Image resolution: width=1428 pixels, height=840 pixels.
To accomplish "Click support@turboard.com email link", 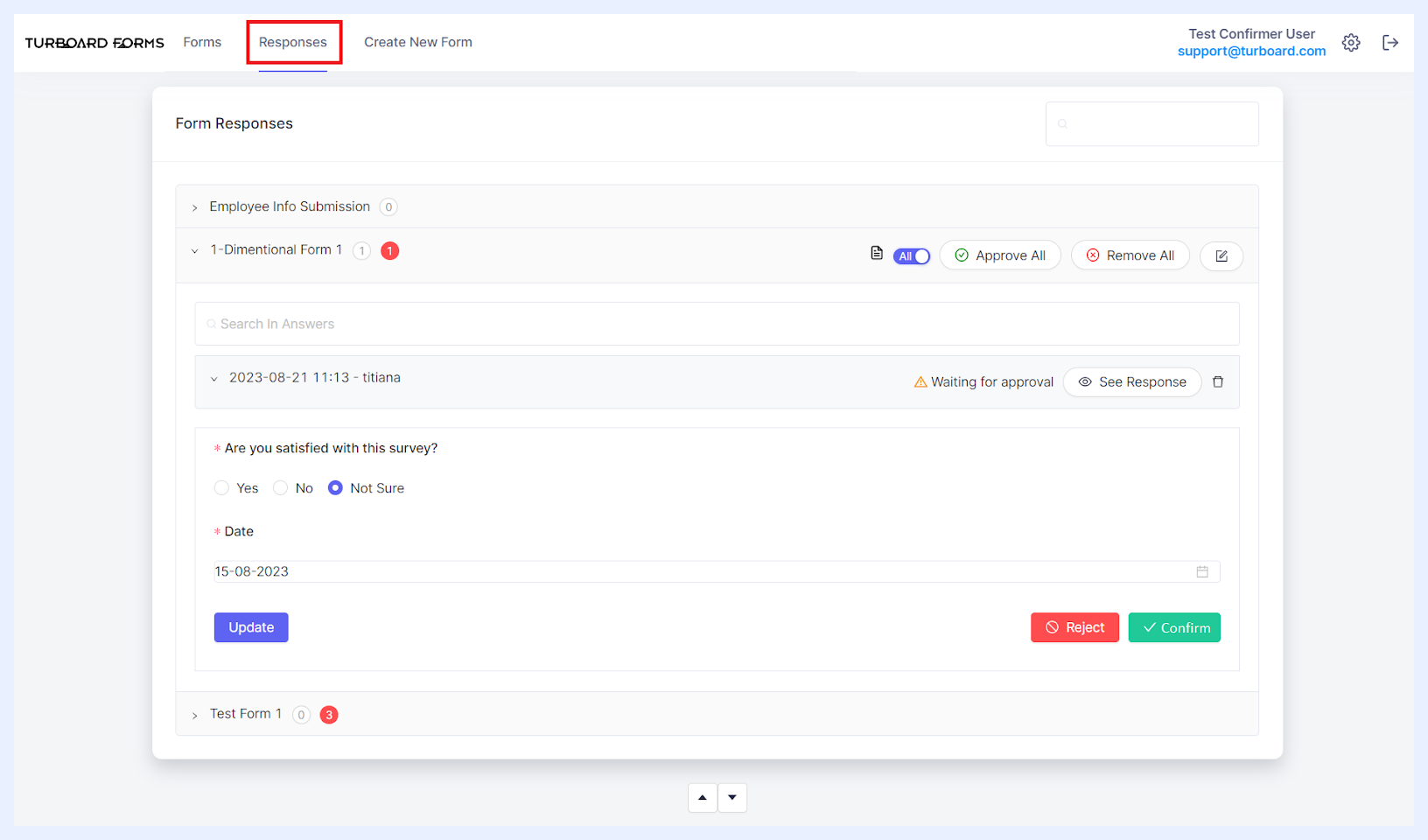I will [1251, 51].
